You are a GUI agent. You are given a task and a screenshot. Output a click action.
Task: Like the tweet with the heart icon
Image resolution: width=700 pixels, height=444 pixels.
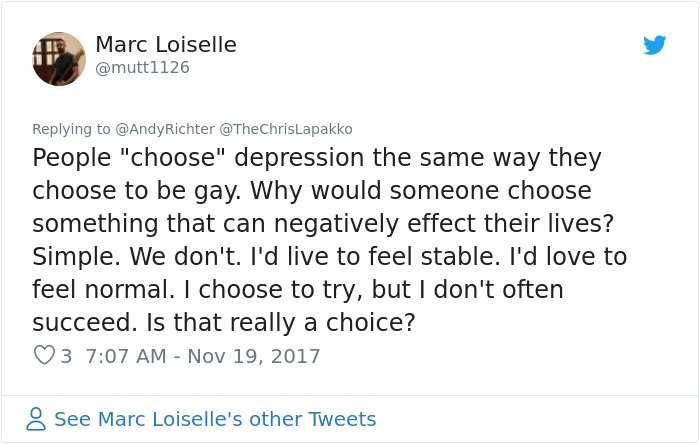click(44, 355)
